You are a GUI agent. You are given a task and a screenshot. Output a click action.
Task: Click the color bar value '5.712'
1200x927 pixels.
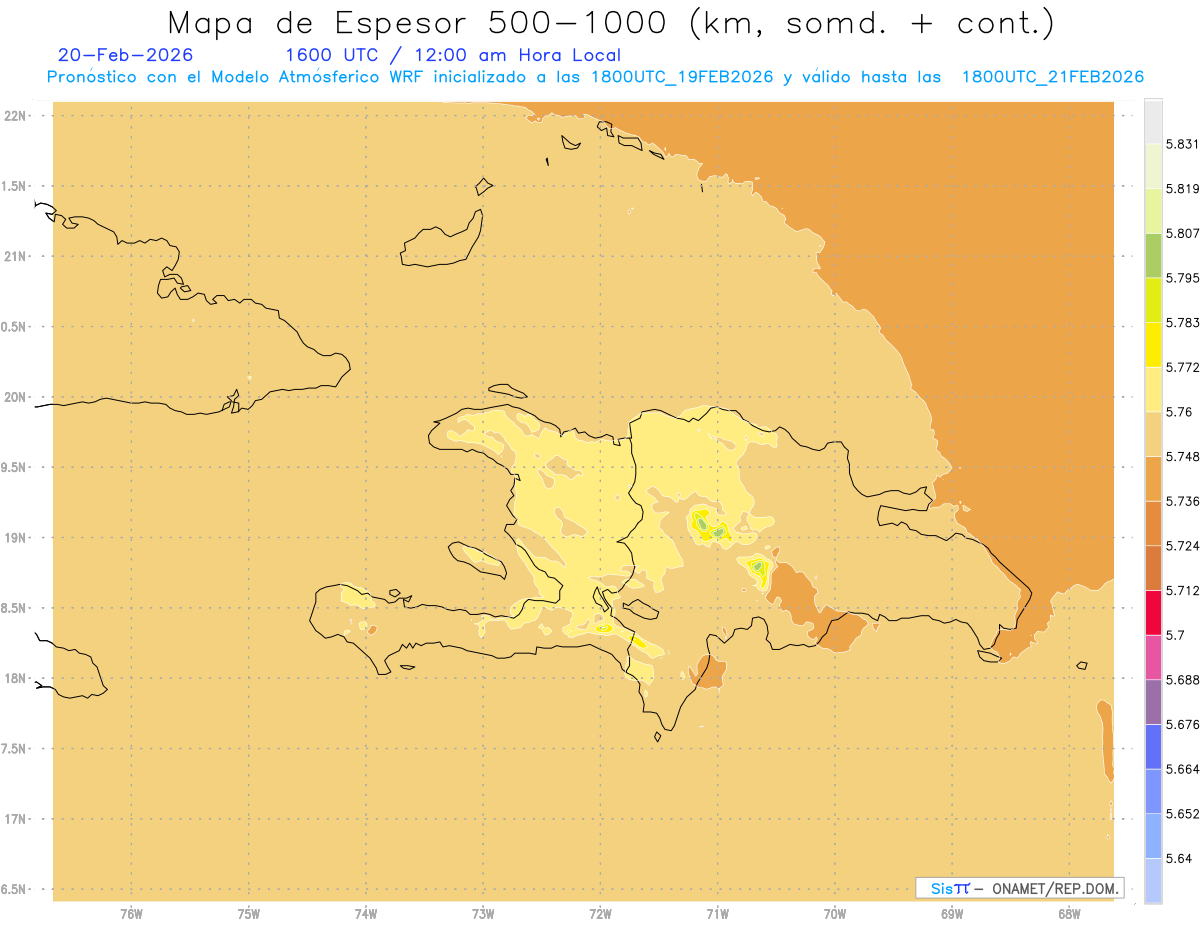pos(1184,590)
